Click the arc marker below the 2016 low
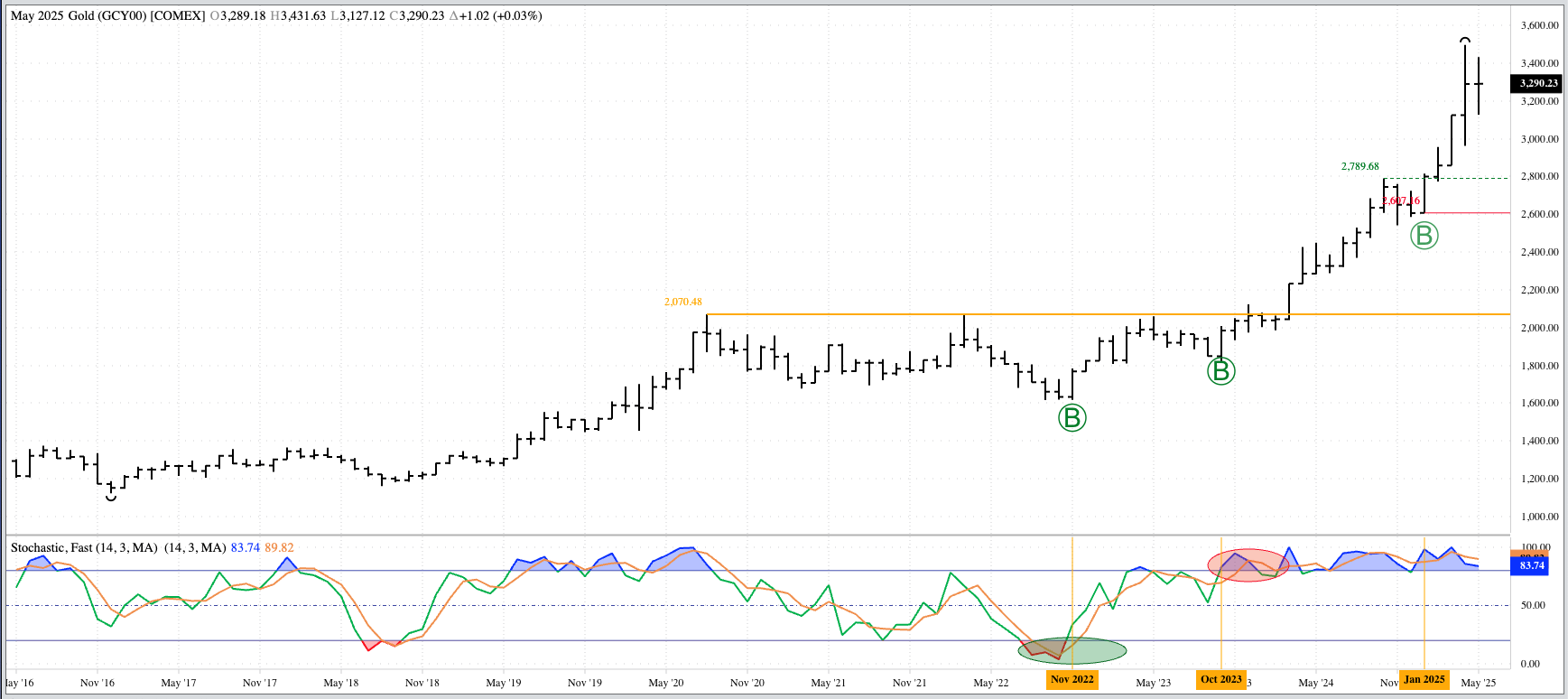Screen dimensions: 1568x699 111,498
